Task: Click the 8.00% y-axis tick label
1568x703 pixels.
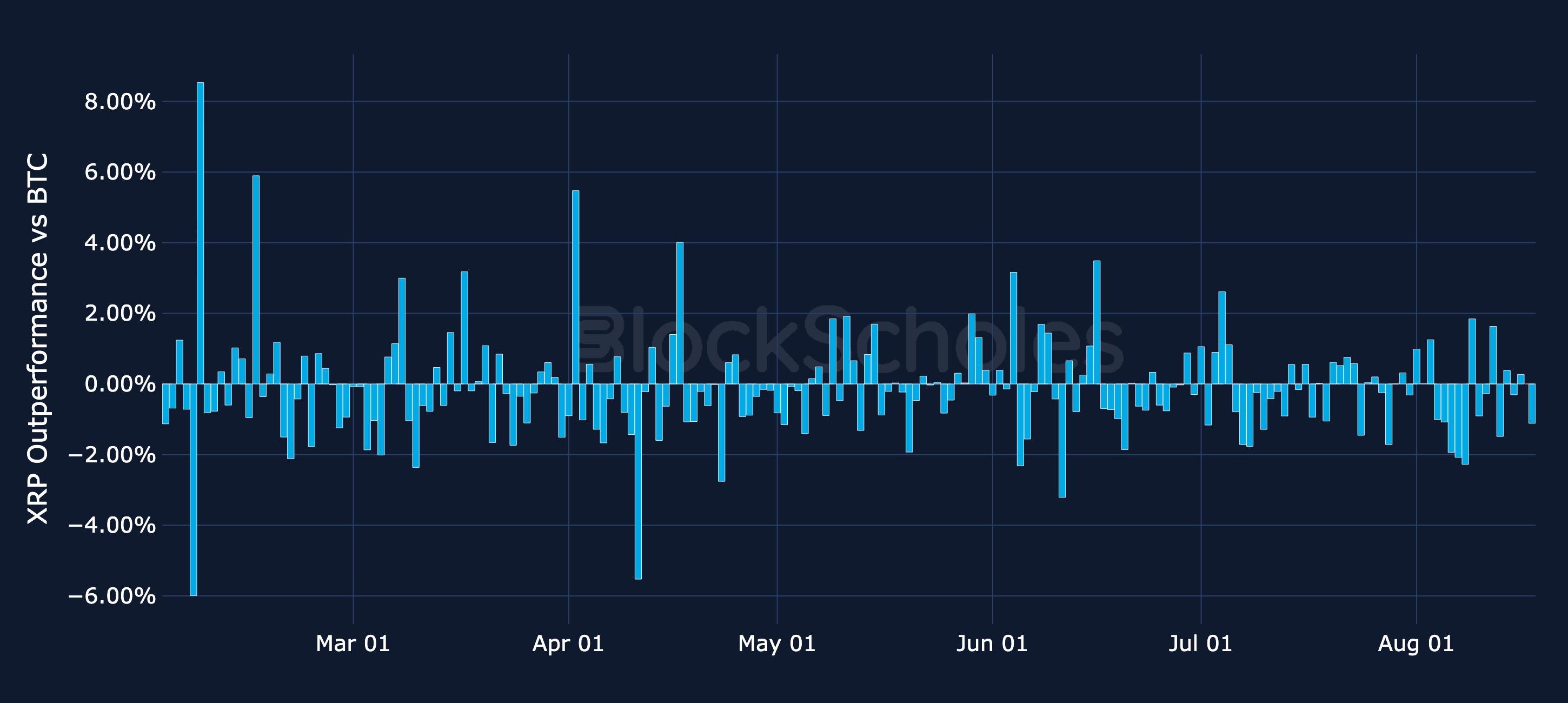Action: 120,102
